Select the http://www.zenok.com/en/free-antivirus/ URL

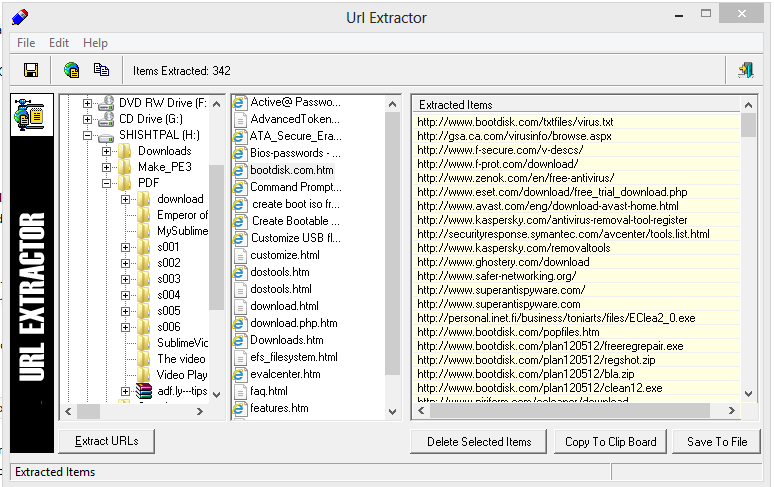tap(516, 178)
